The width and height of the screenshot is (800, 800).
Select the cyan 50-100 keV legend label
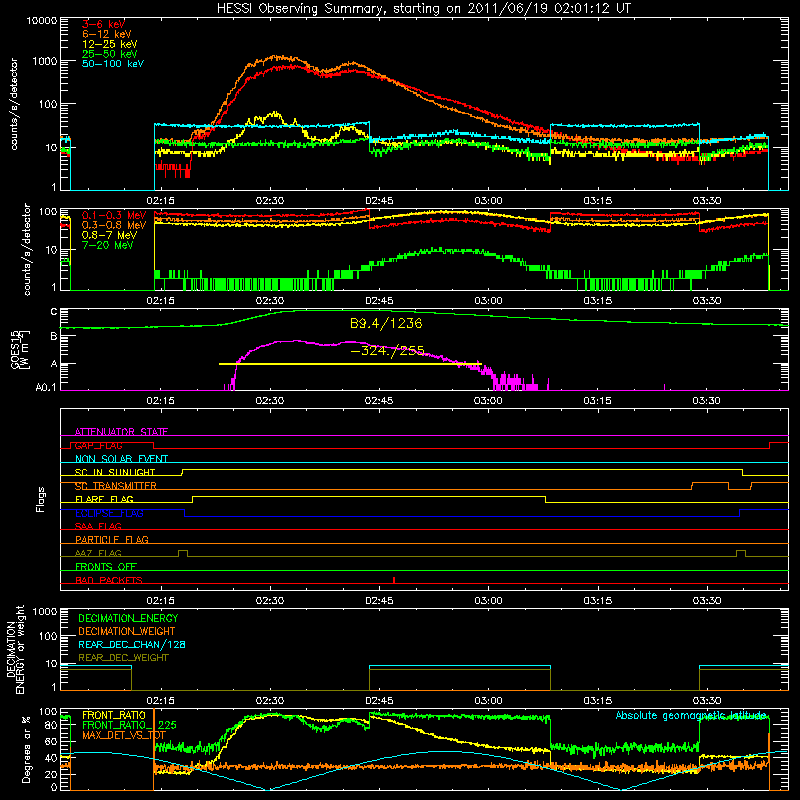(x=113, y=64)
